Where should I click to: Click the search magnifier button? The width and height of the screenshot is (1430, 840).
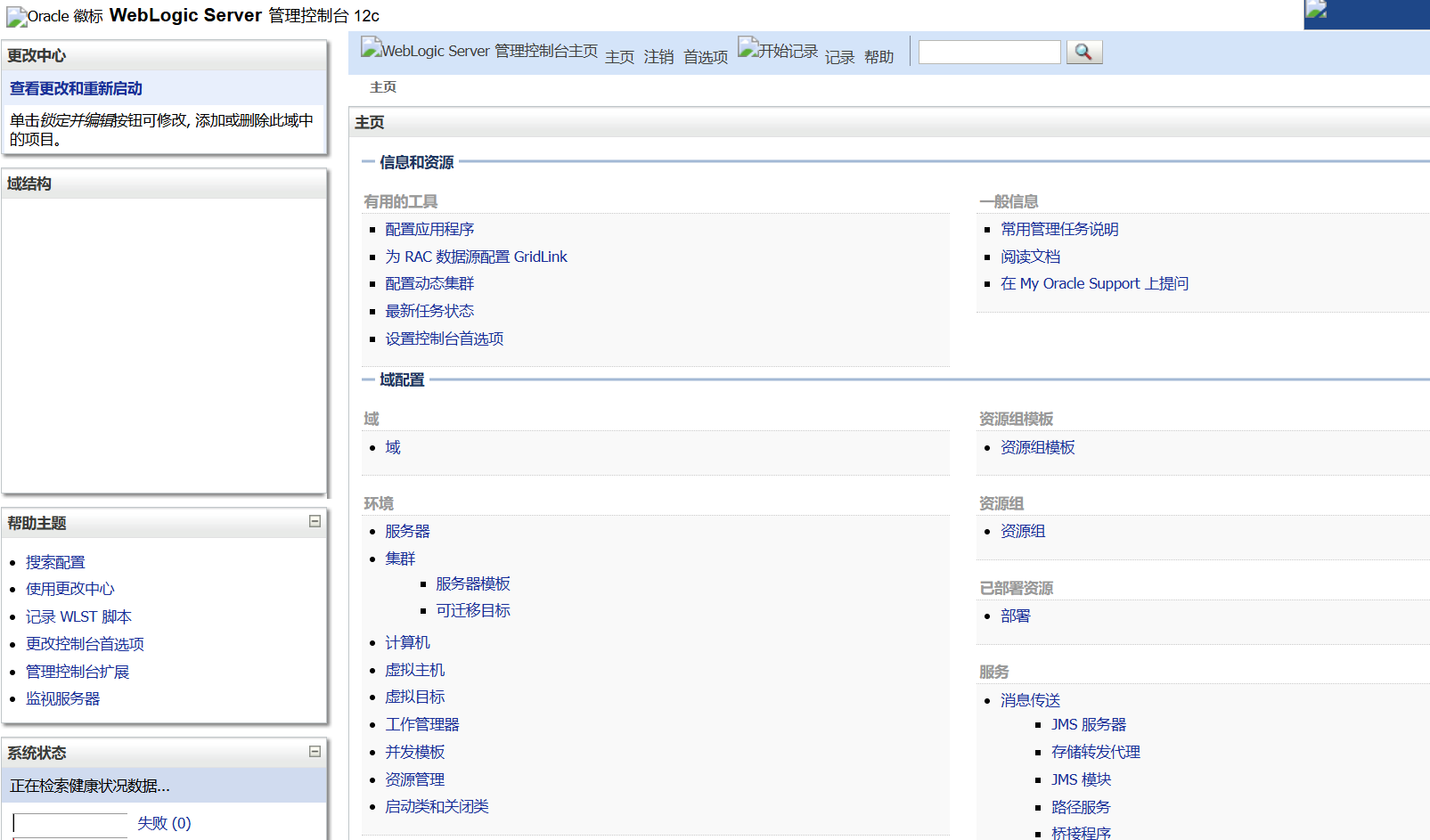click(x=1083, y=52)
